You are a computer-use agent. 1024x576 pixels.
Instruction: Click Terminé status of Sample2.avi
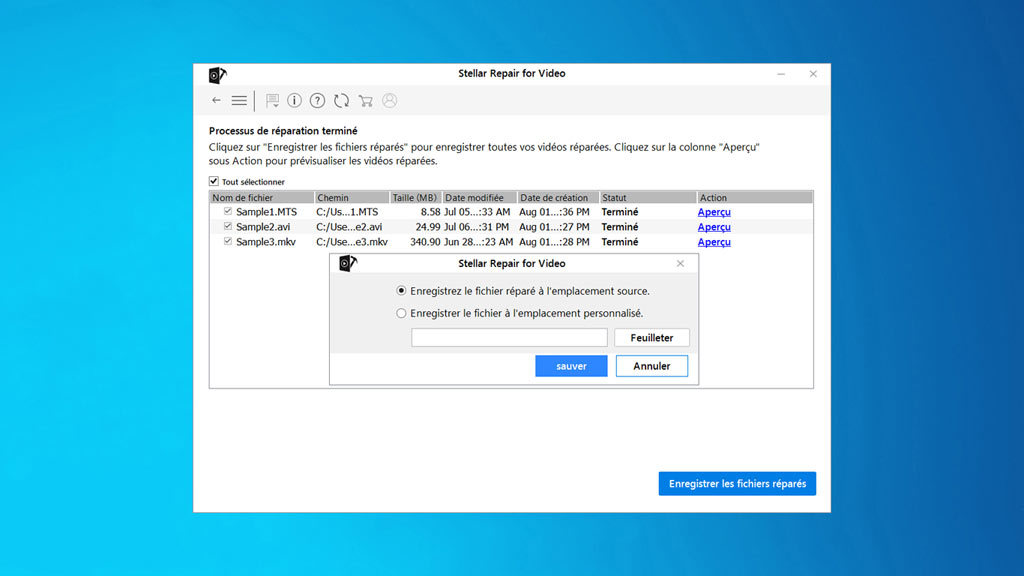click(620, 227)
